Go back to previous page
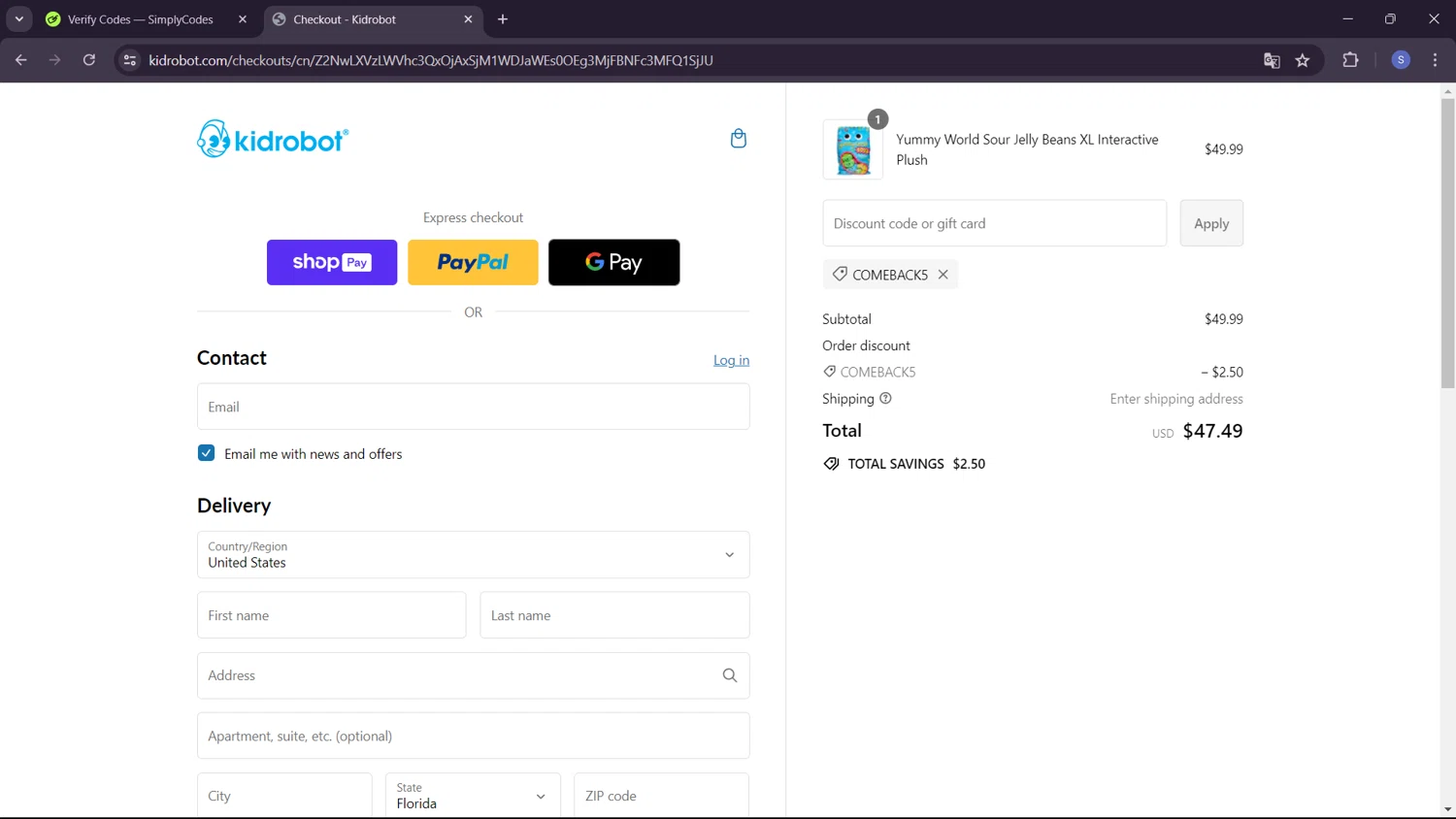This screenshot has height=819, width=1456. 21,60
